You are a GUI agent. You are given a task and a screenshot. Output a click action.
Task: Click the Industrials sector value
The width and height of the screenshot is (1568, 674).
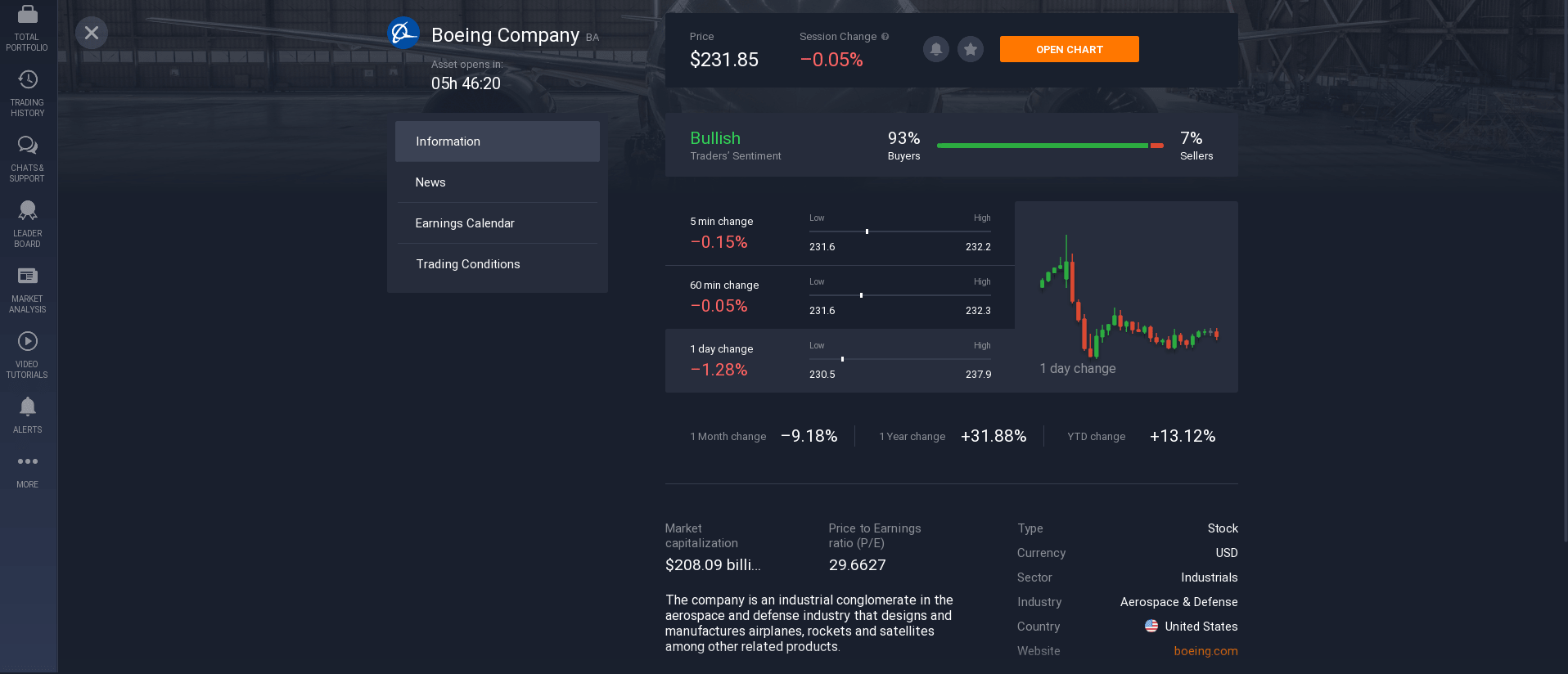(x=1209, y=577)
